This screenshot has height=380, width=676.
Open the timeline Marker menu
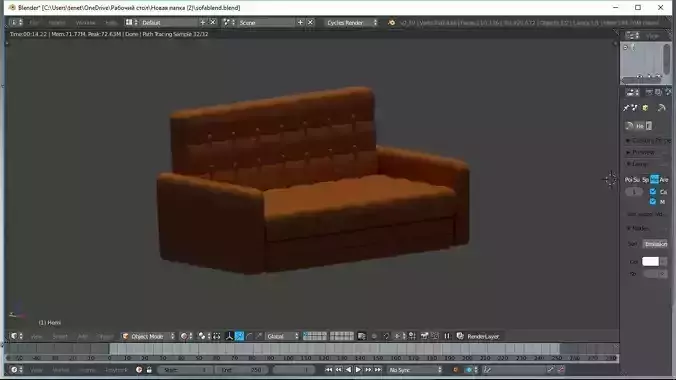[x=61, y=370]
